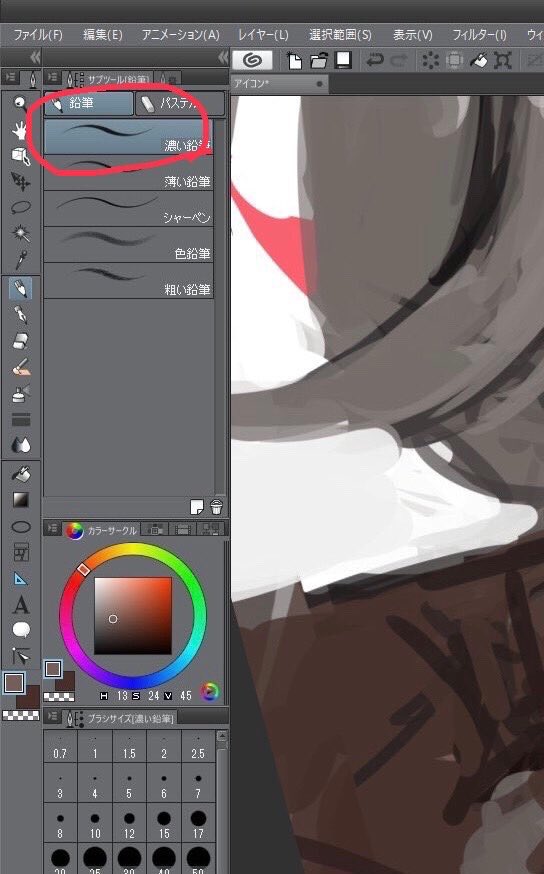The width and height of the screenshot is (544, 874).
Task: Click the Fill icon in the command bar
Action: (478, 60)
